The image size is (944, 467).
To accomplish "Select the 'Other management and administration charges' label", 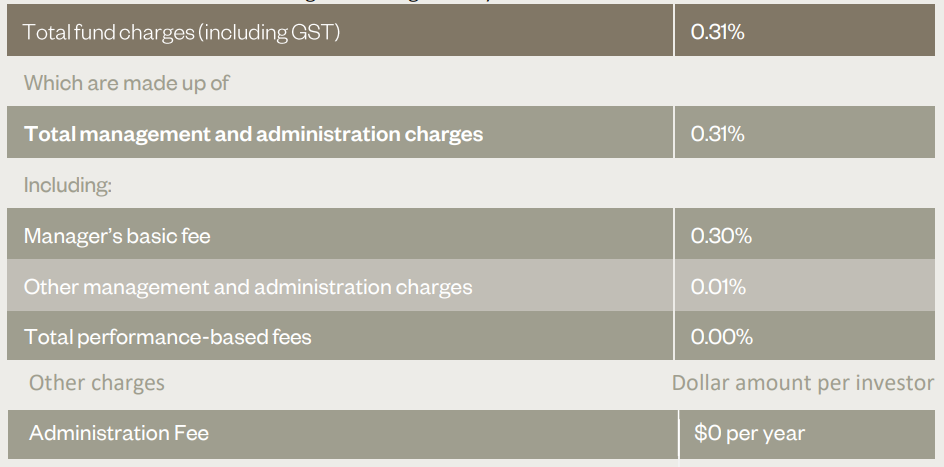I will [x=248, y=287].
